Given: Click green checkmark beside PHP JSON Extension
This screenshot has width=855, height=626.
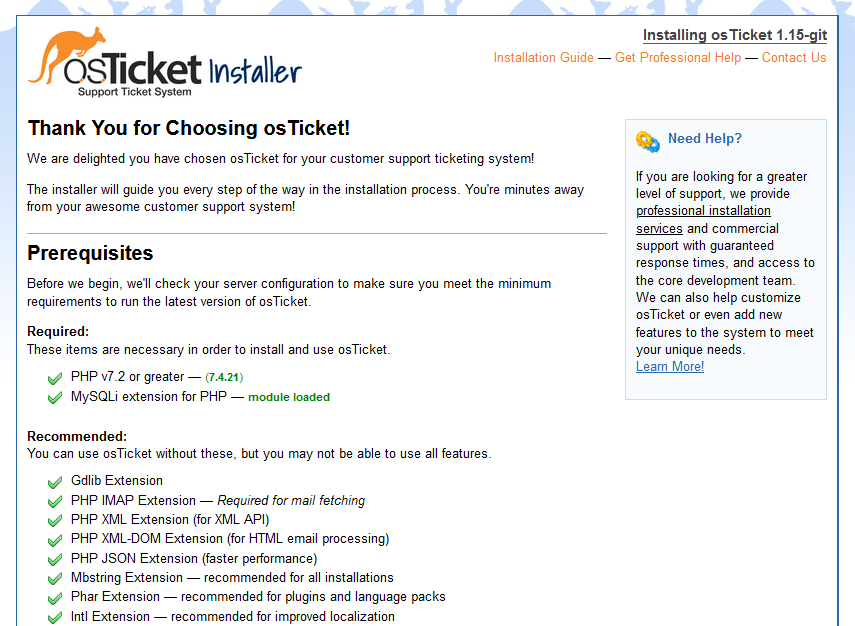Looking at the screenshot, I should (55, 559).
